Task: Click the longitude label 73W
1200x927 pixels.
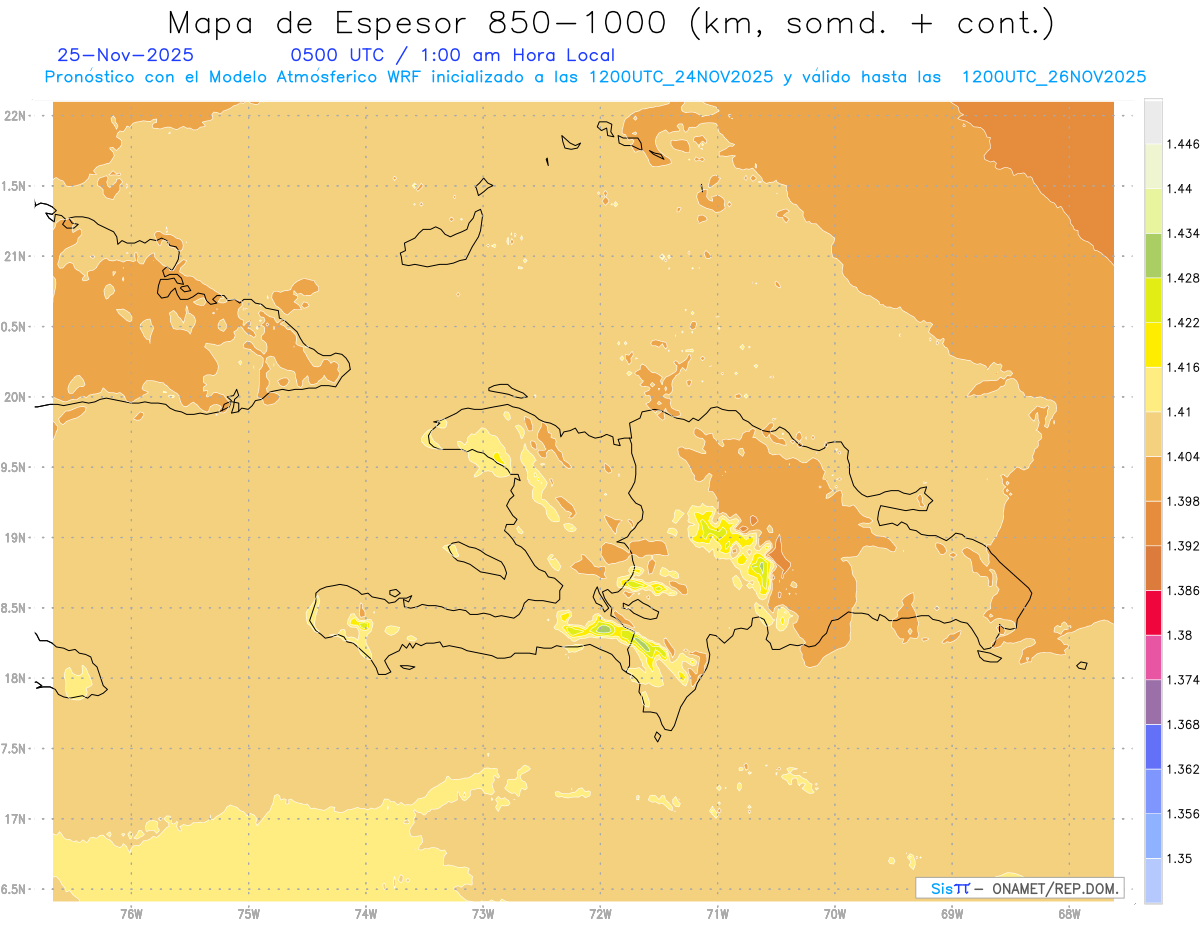Action: coord(483,913)
